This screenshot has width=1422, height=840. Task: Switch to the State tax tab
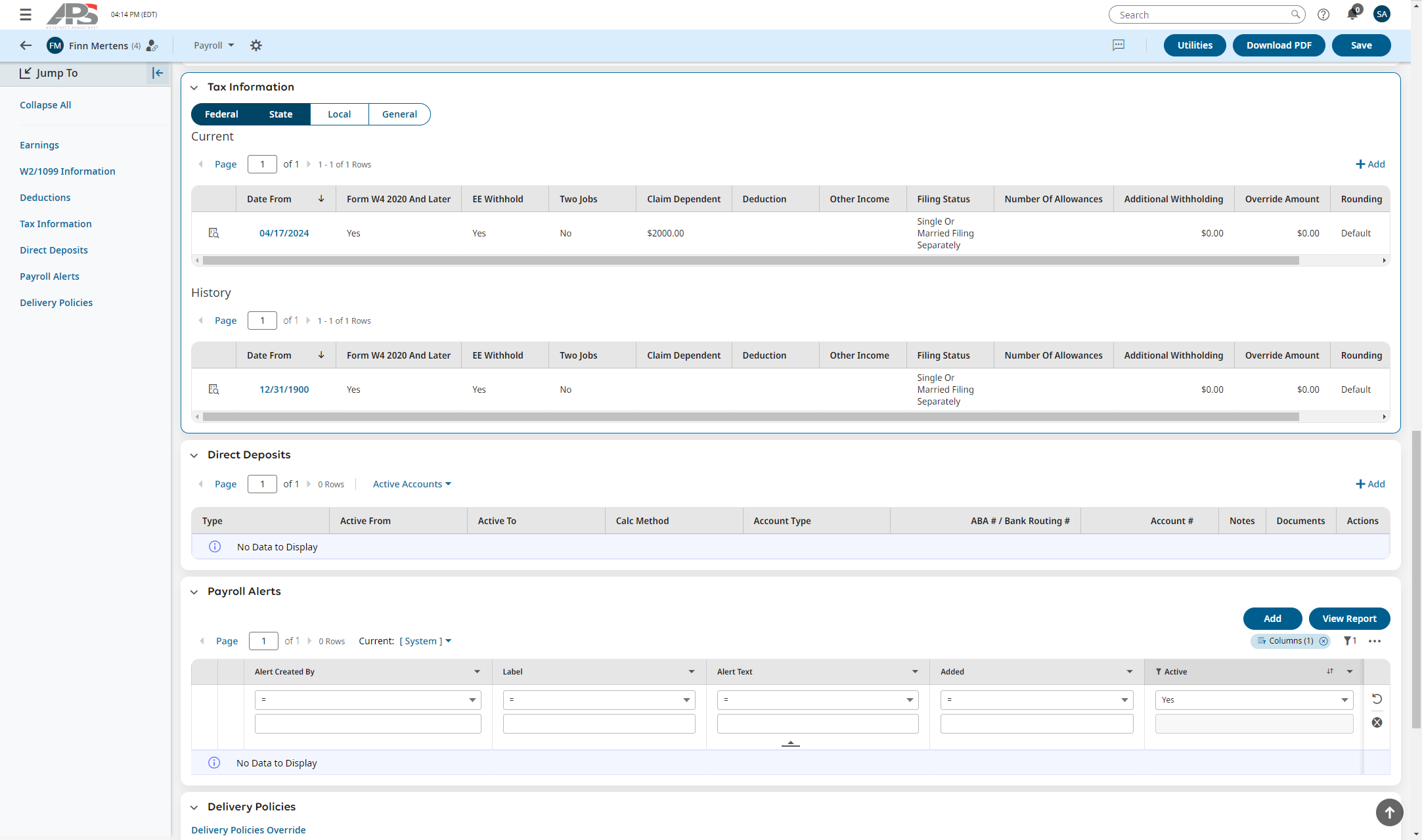pos(280,114)
